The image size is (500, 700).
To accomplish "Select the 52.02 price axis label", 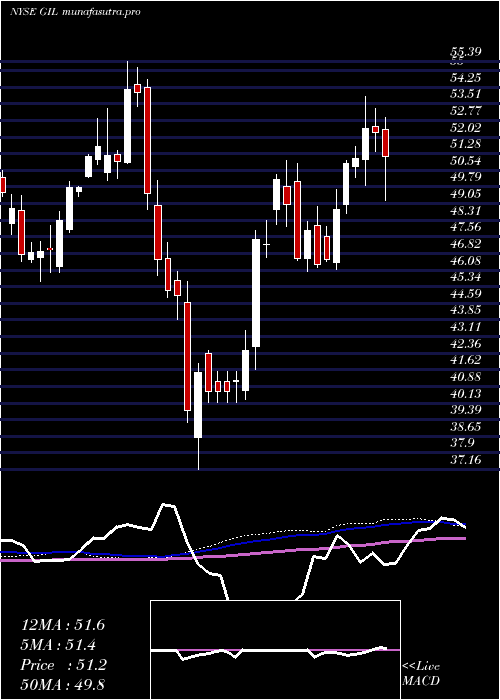I will (x=465, y=128).
